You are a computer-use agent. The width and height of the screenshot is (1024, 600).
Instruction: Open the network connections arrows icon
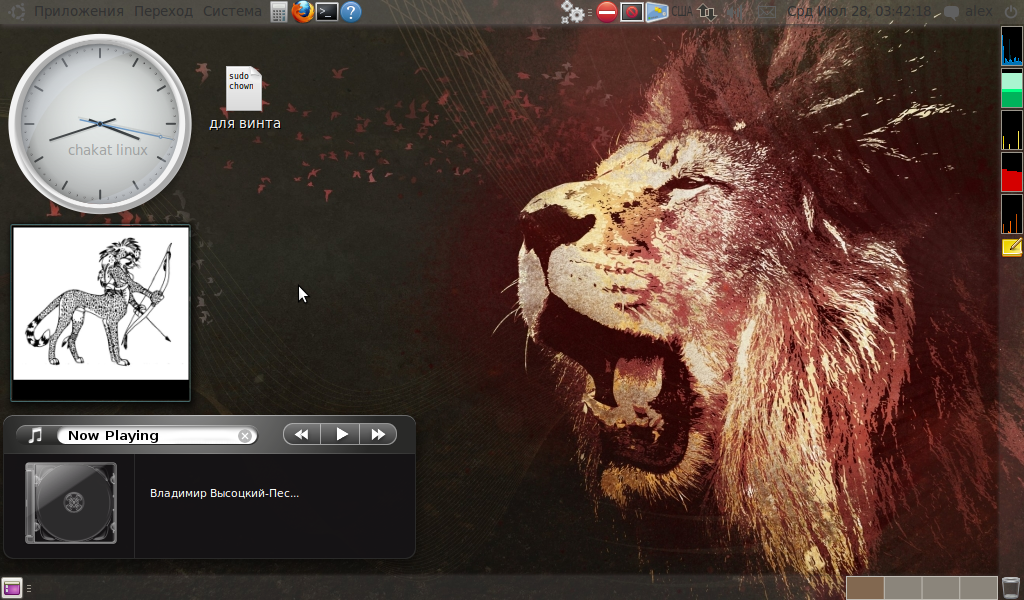pos(708,12)
